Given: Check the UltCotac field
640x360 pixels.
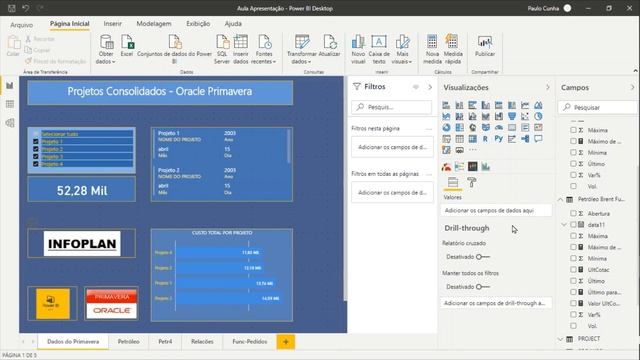Looking at the screenshot, I should click(x=573, y=269).
